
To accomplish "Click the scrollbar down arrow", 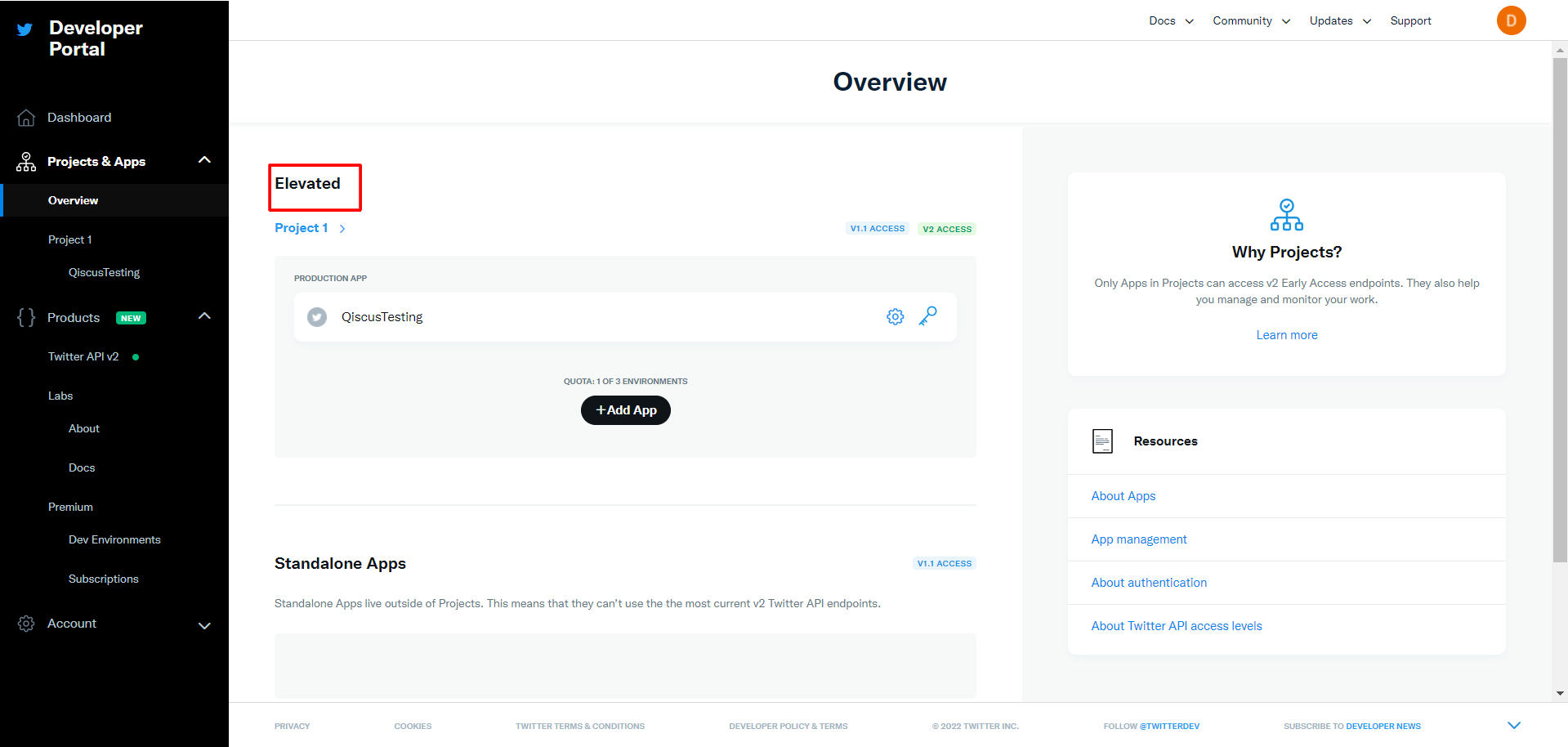I will coord(1560,693).
